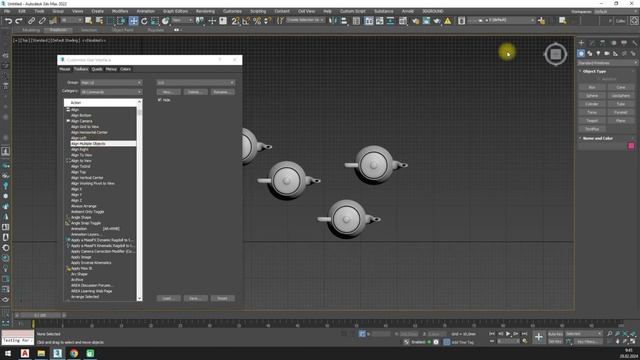The image size is (640, 360).
Task: Activate the Select Object tool
Action: [x=89, y=21]
